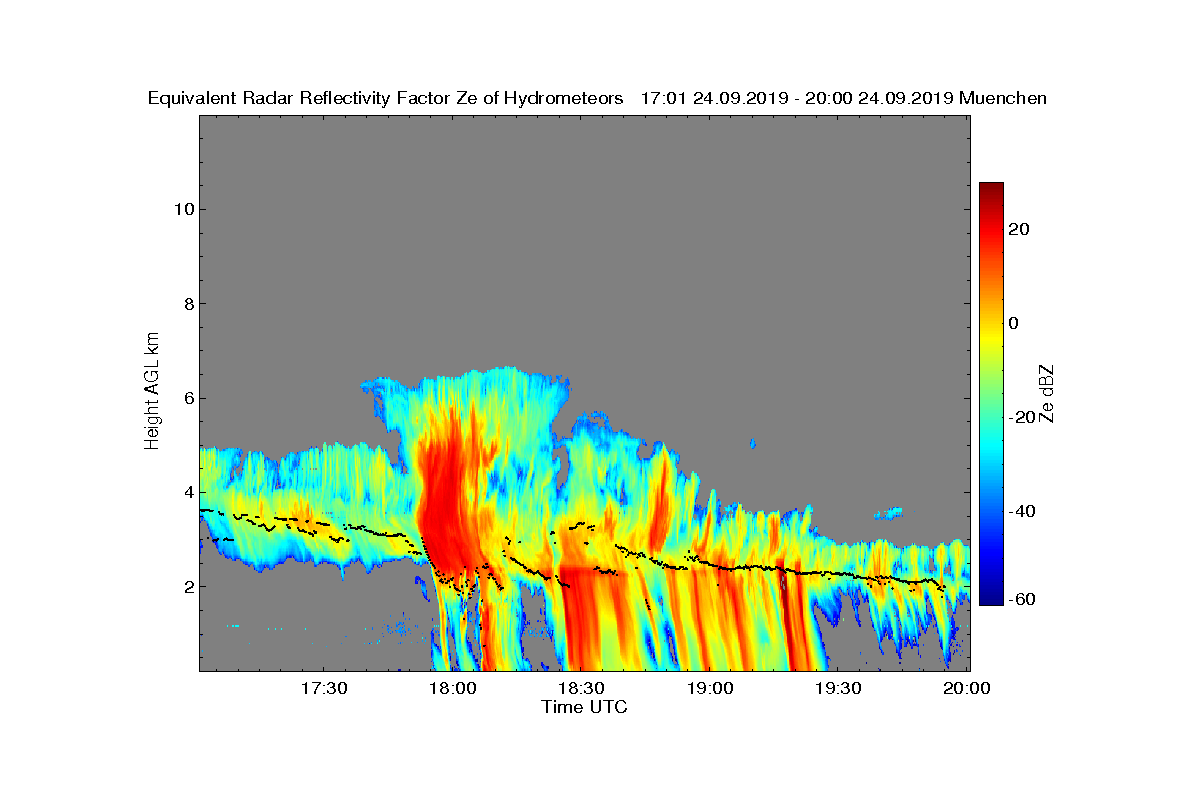The height and width of the screenshot is (800, 1200).
Task: Click the colorbar value -20
Action: 1022,417
